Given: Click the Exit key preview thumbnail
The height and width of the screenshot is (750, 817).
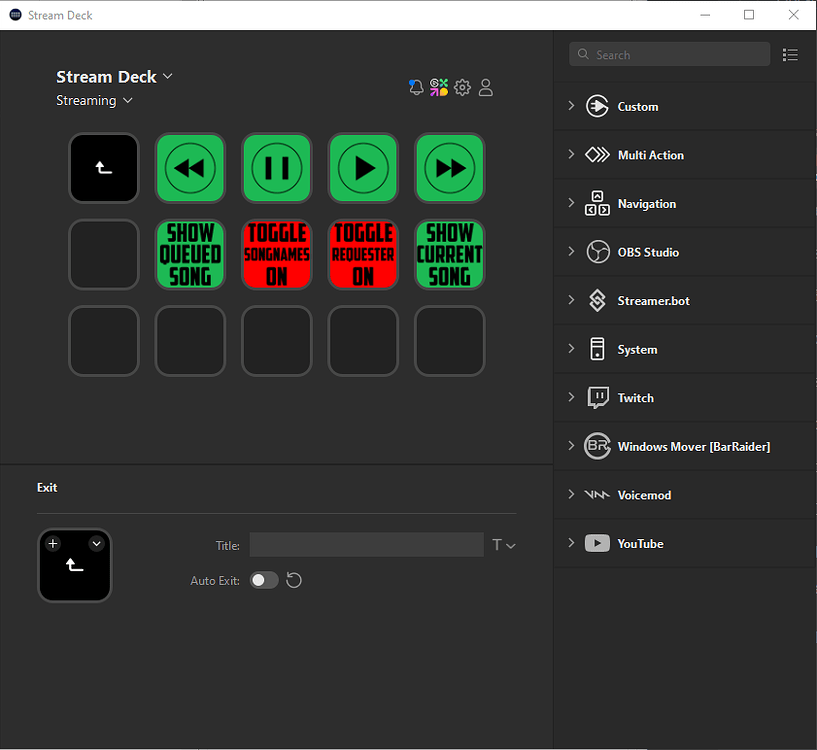Looking at the screenshot, I should click(x=75, y=565).
